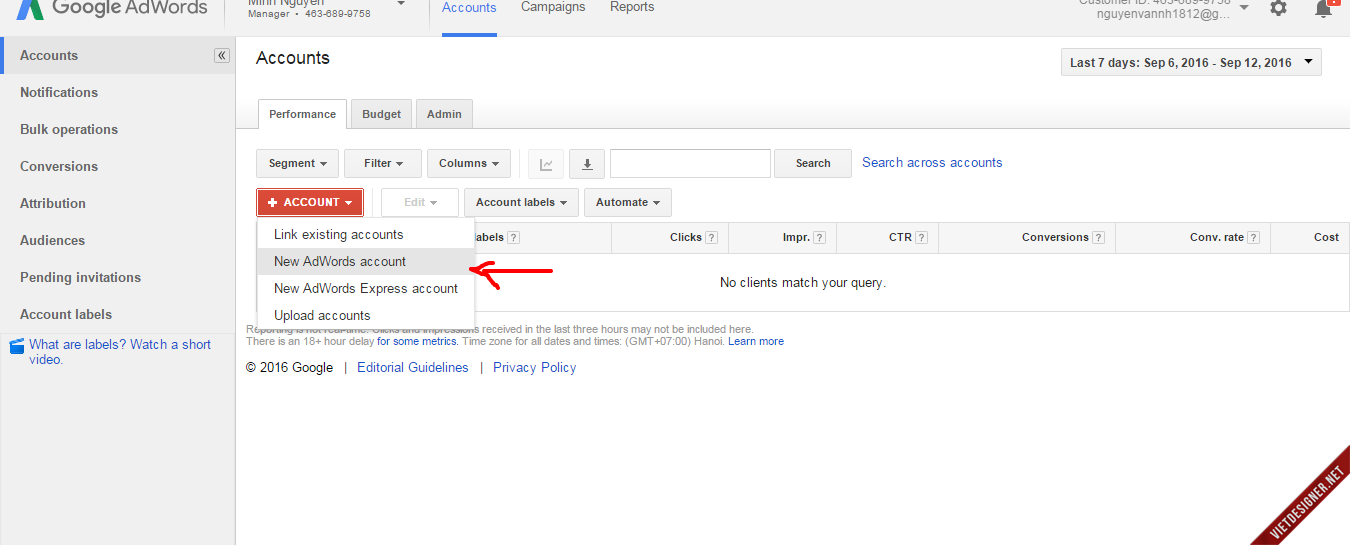Select Link existing accounts
This screenshot has height=545, width=1350.
coord(366,235)
